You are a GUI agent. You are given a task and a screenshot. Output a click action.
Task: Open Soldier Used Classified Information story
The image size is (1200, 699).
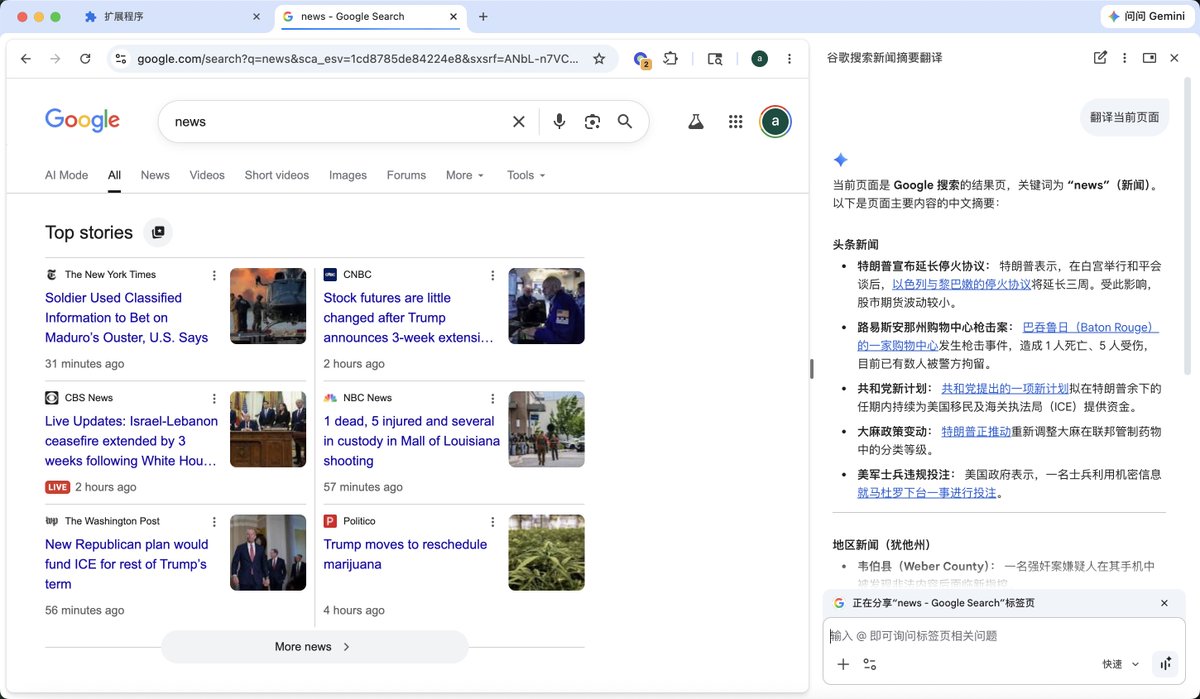pos(127,318)
